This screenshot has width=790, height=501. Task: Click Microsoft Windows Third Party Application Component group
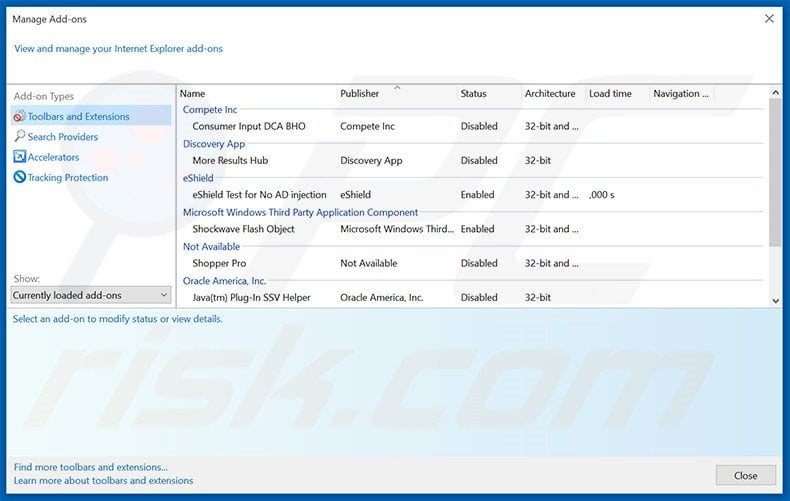(x=300, y=212)
